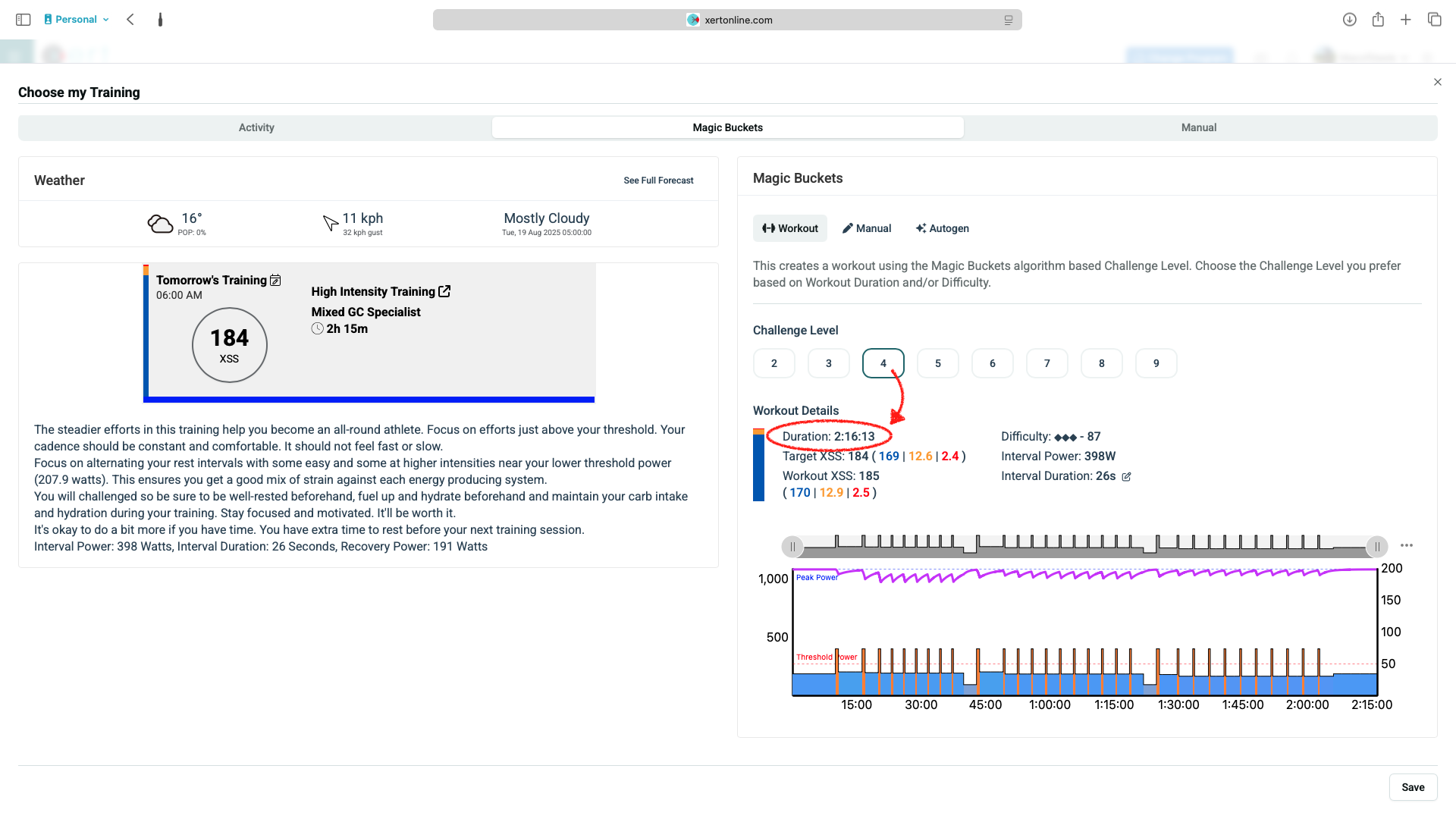Expand the Personal profile dropdown
The image size is (1456, 819).
coord(77,20)
